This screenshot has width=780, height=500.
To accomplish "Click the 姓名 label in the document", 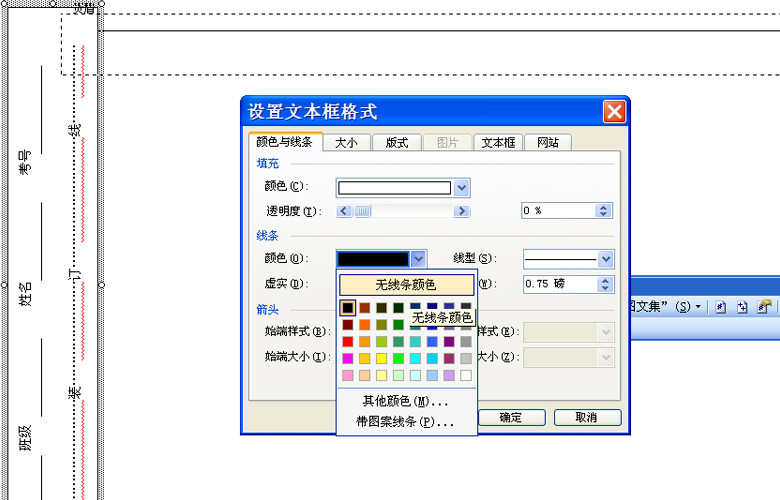I will 25,294.
